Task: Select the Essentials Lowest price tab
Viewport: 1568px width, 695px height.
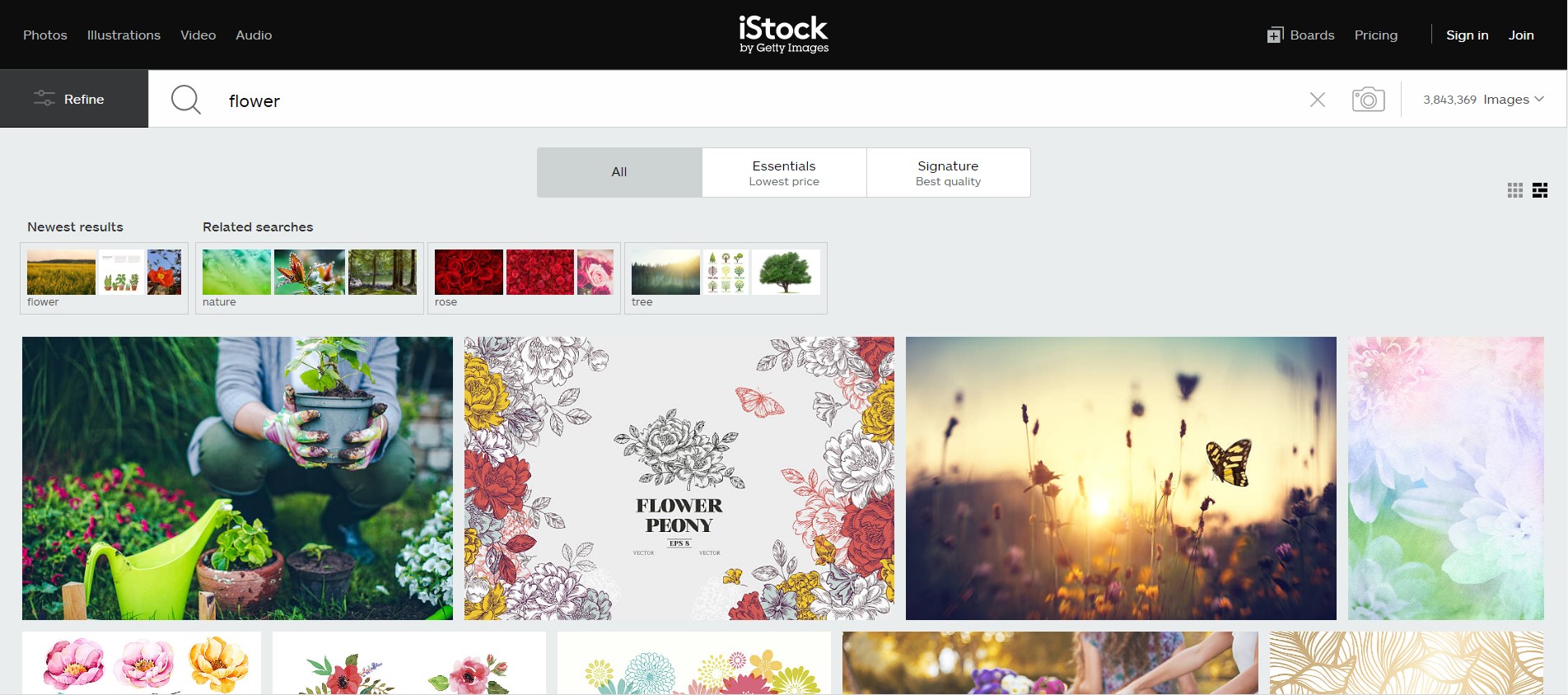Action: tap(784, 172)
